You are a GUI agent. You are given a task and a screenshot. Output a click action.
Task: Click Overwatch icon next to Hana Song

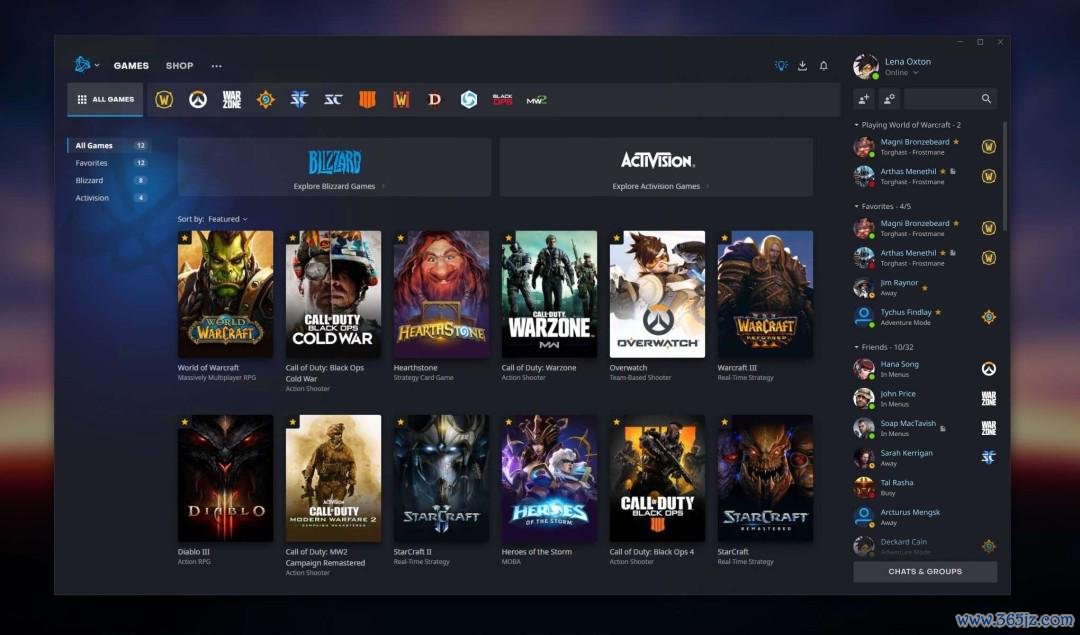[988, 369]
